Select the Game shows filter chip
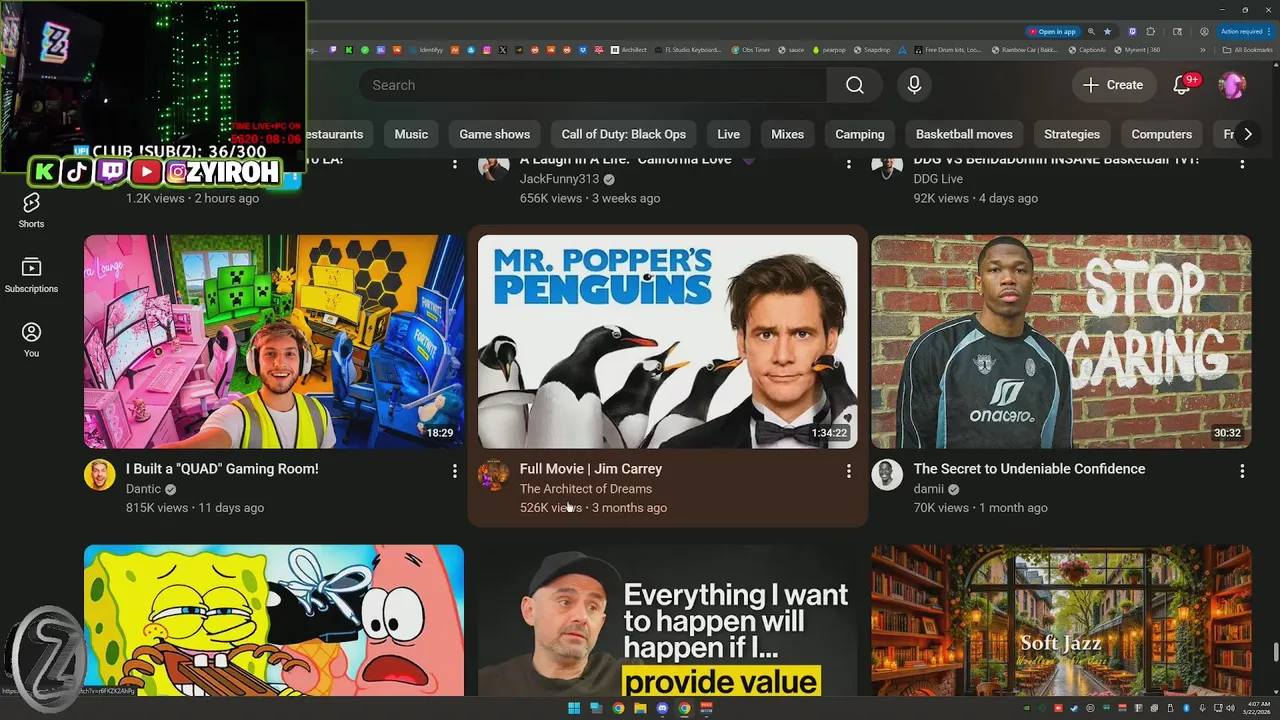This screenshot has width=1280, height=720. click(494, 134)
